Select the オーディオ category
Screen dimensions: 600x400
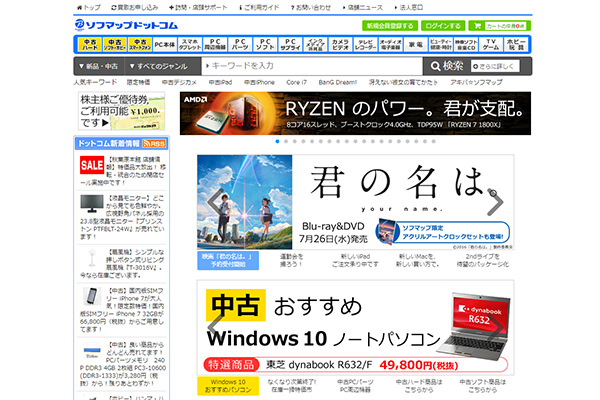[391, 44]
